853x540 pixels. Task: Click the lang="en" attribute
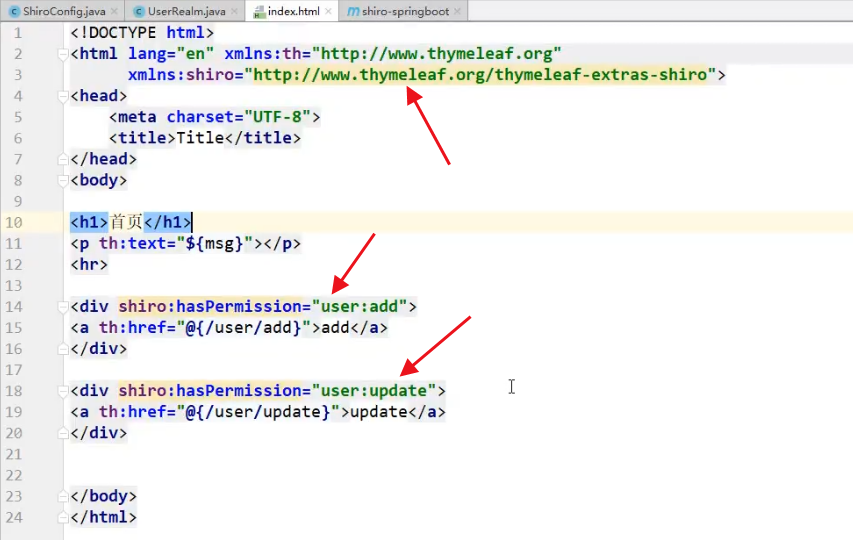coord(171,53)
